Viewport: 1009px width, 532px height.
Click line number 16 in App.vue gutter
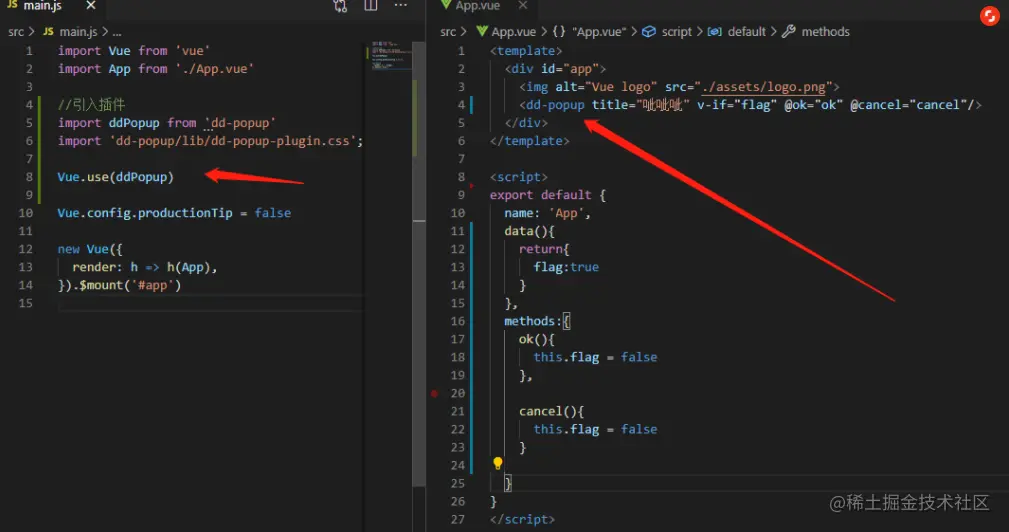click(x=458, y=321)
